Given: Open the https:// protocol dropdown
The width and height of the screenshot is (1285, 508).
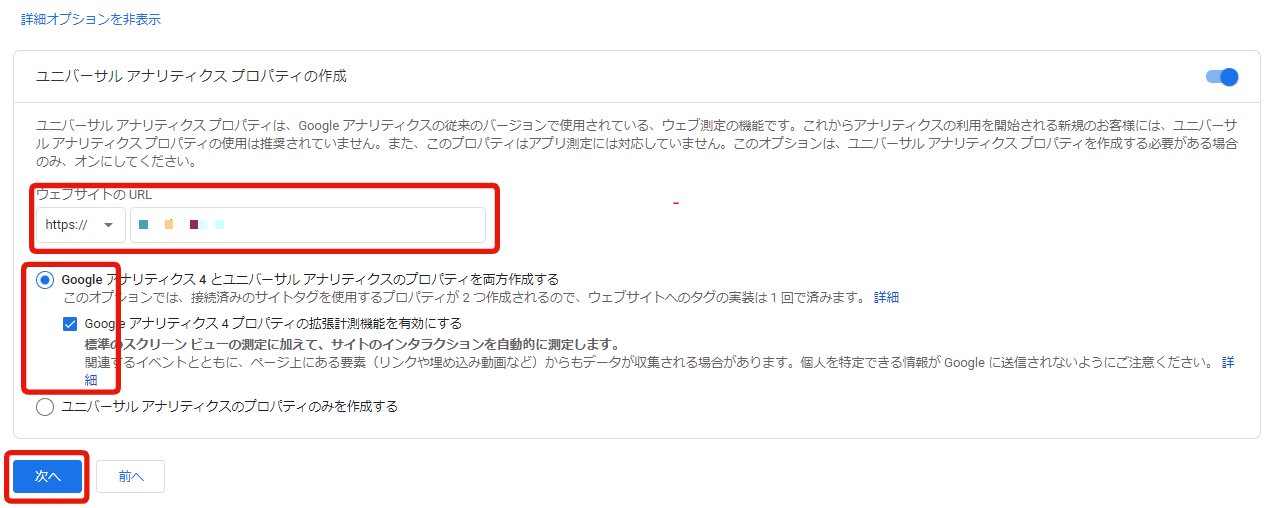Looking at the screenshot, I should tap(81, 225).
